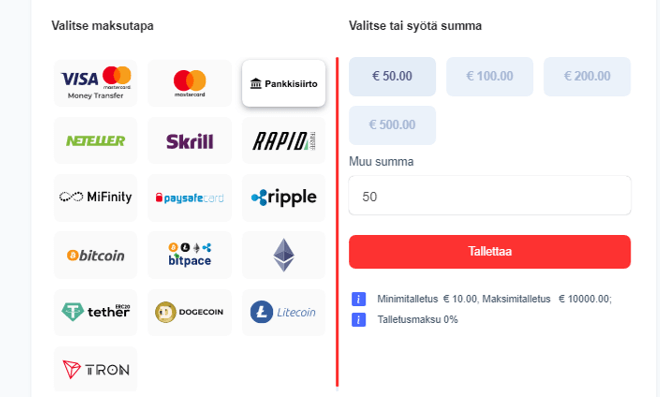Click the Muu summa amount field

tap(490, 196)
